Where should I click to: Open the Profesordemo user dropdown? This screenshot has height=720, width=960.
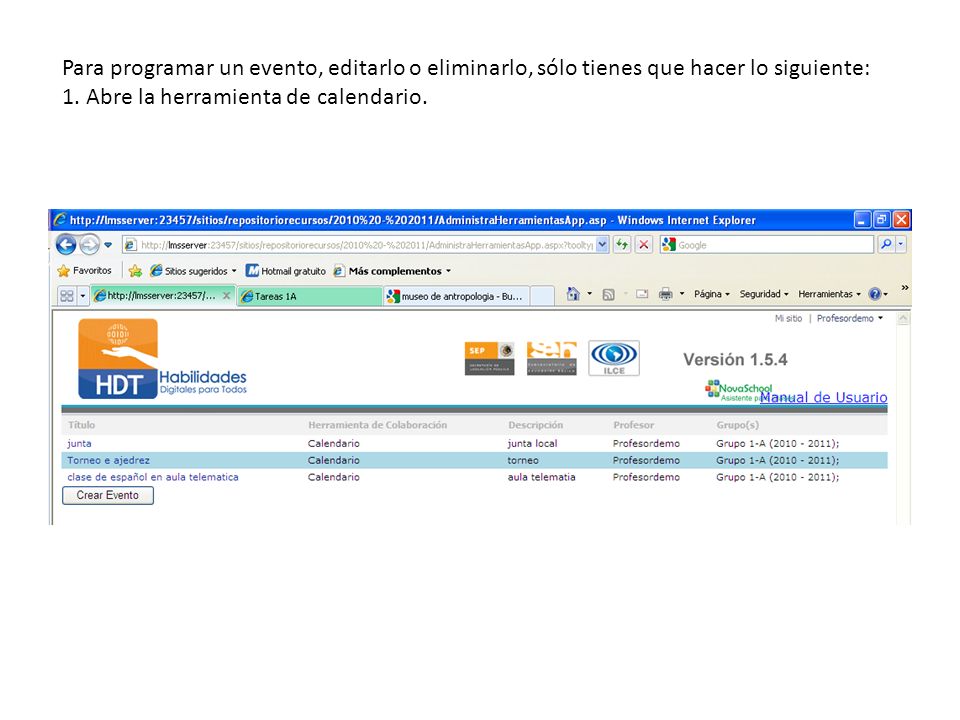pyautogui.click(x=850, y=318)
